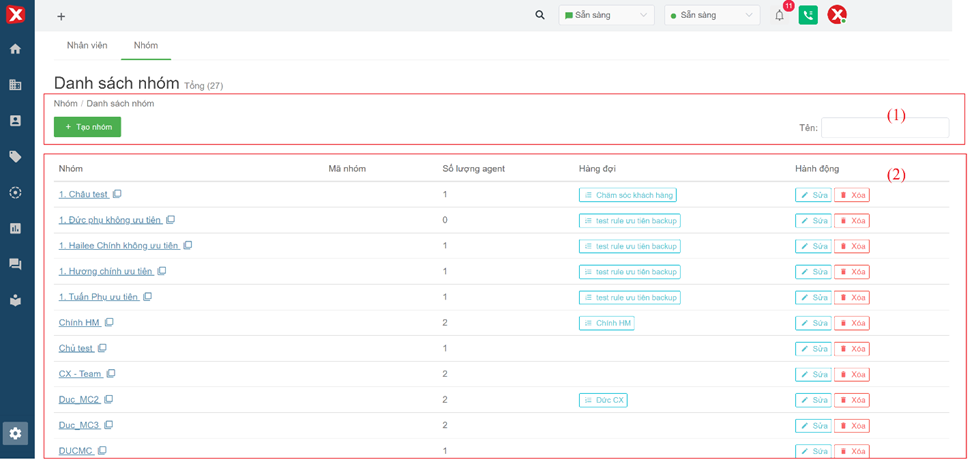The height and width of the screenshot is (460, 974).
Task: Expand the call status 'Sẵn sàng' dropdown
Action: [712, 15]
